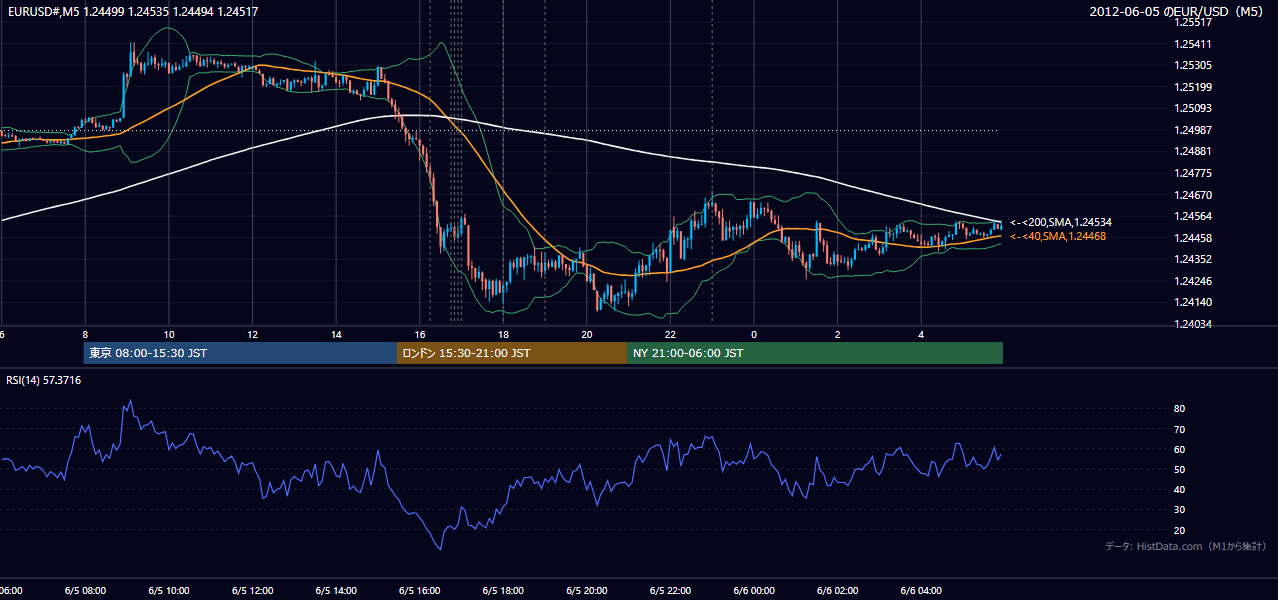Click the 6/6 02:00 time label

(837, 591)
